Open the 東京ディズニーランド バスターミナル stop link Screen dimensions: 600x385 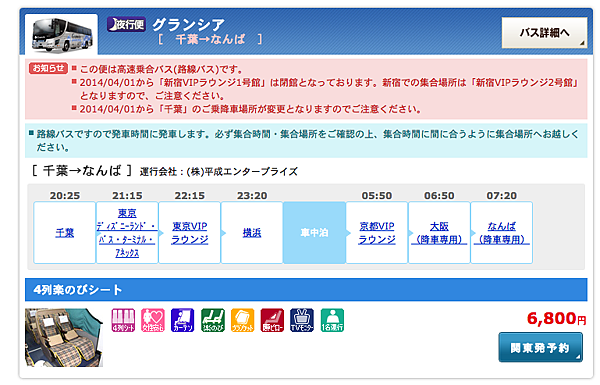(x=127, y=233)
